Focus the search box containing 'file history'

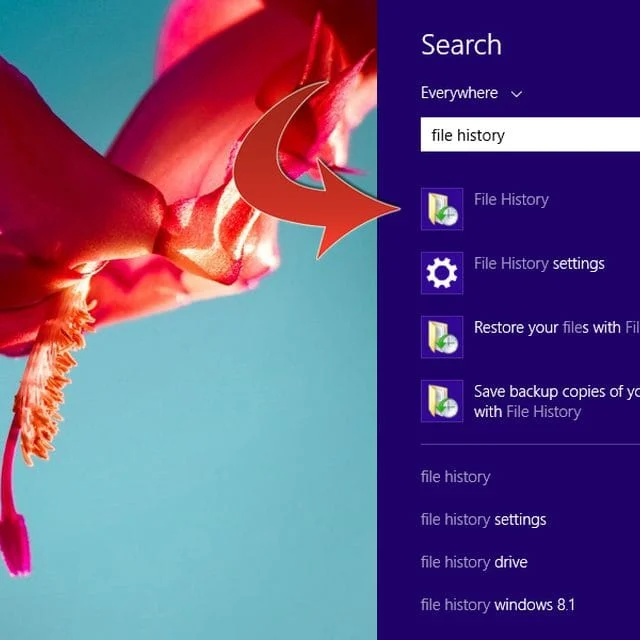pos(530,135)
